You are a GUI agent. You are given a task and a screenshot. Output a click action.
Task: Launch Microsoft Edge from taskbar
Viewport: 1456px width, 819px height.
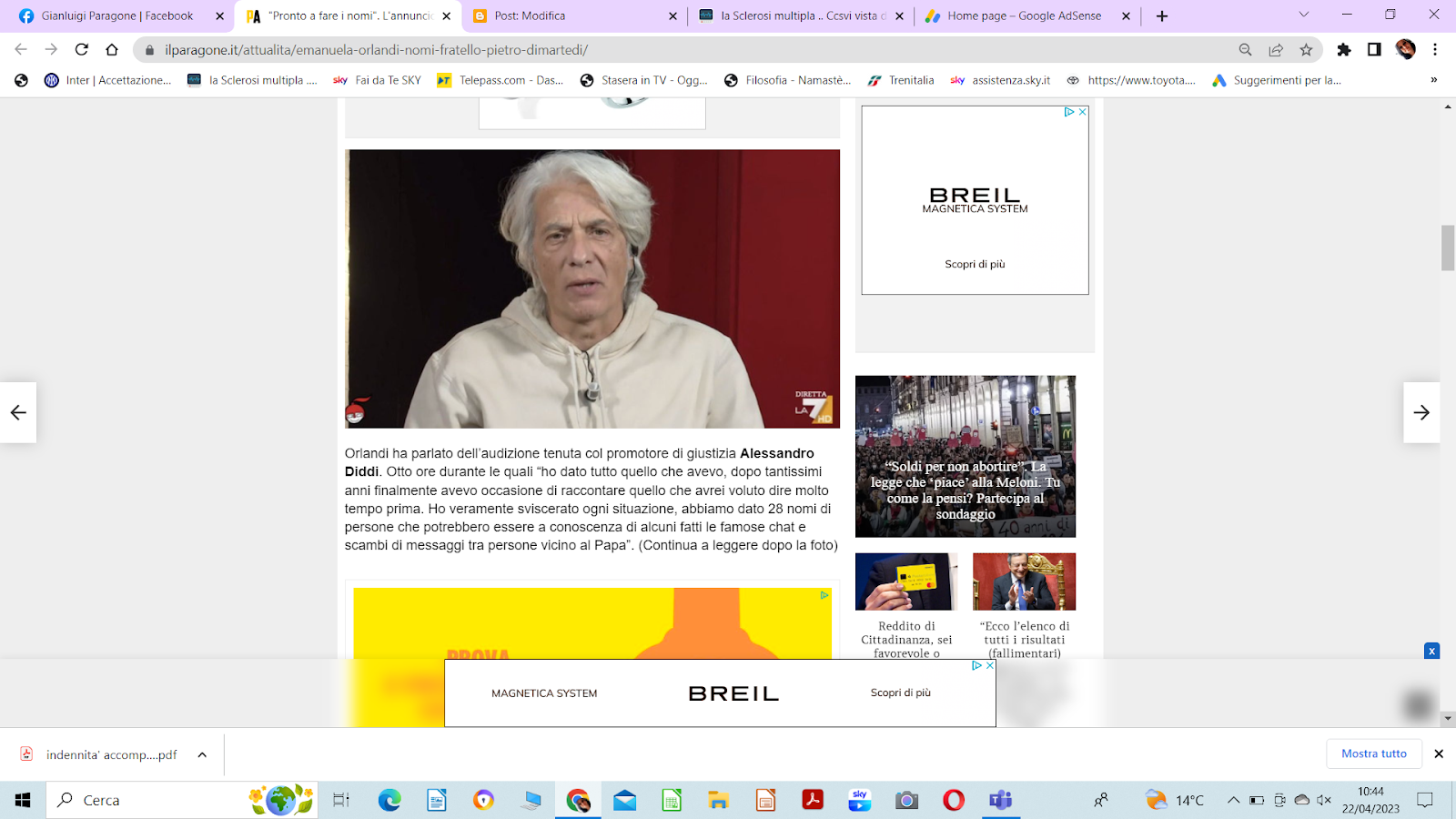[x=389, y=800]
